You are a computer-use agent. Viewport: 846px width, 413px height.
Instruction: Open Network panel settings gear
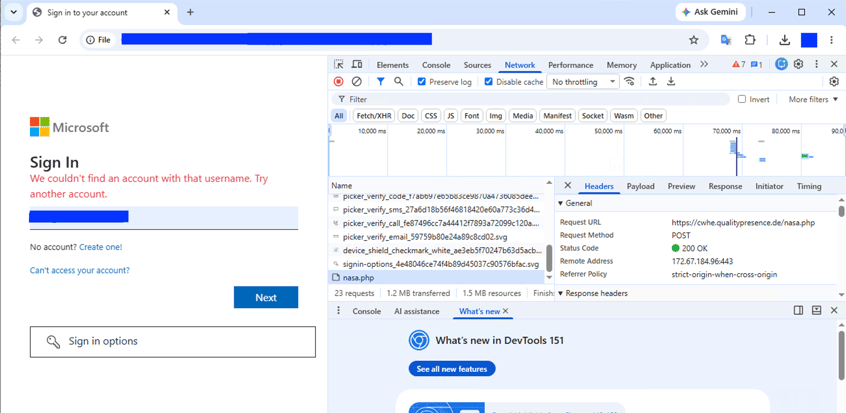tap(834, 82)
